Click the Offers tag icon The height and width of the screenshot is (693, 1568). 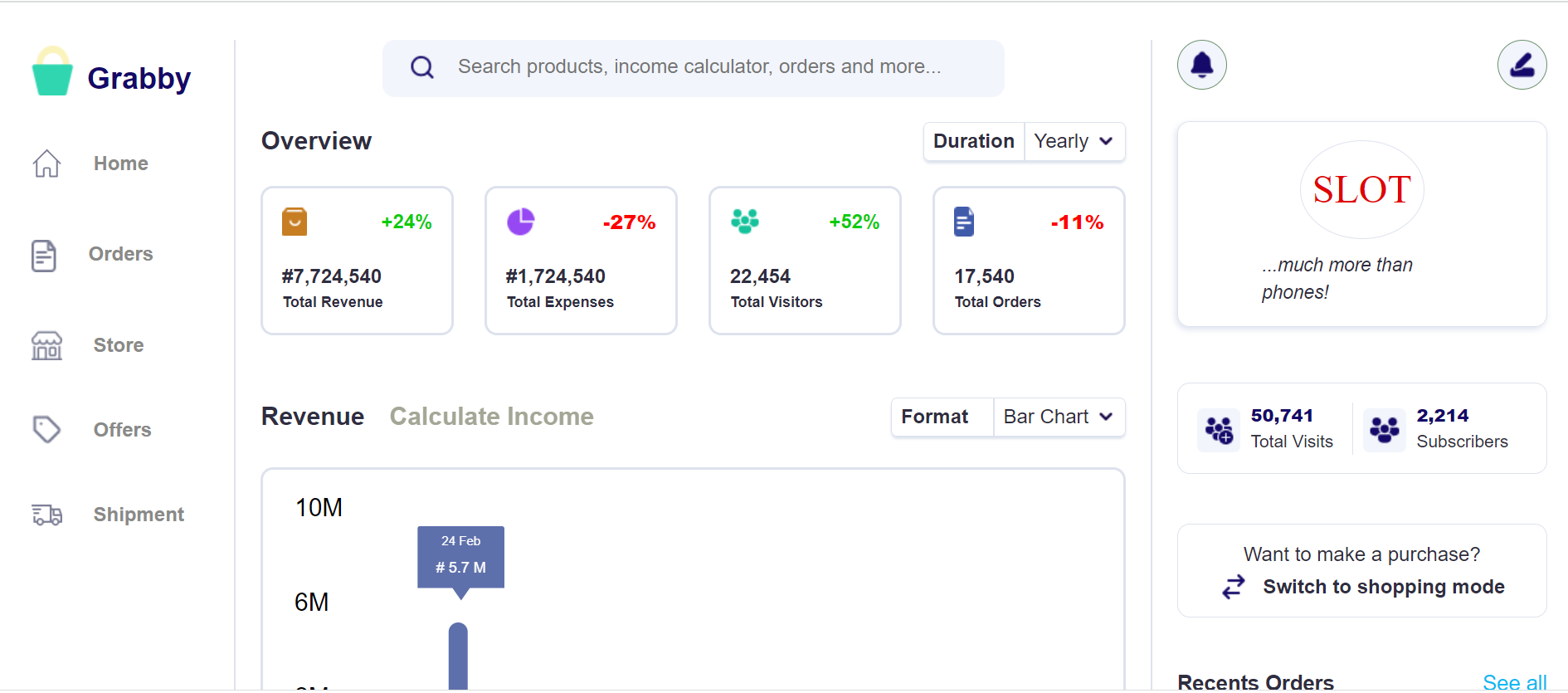(46, 429)
